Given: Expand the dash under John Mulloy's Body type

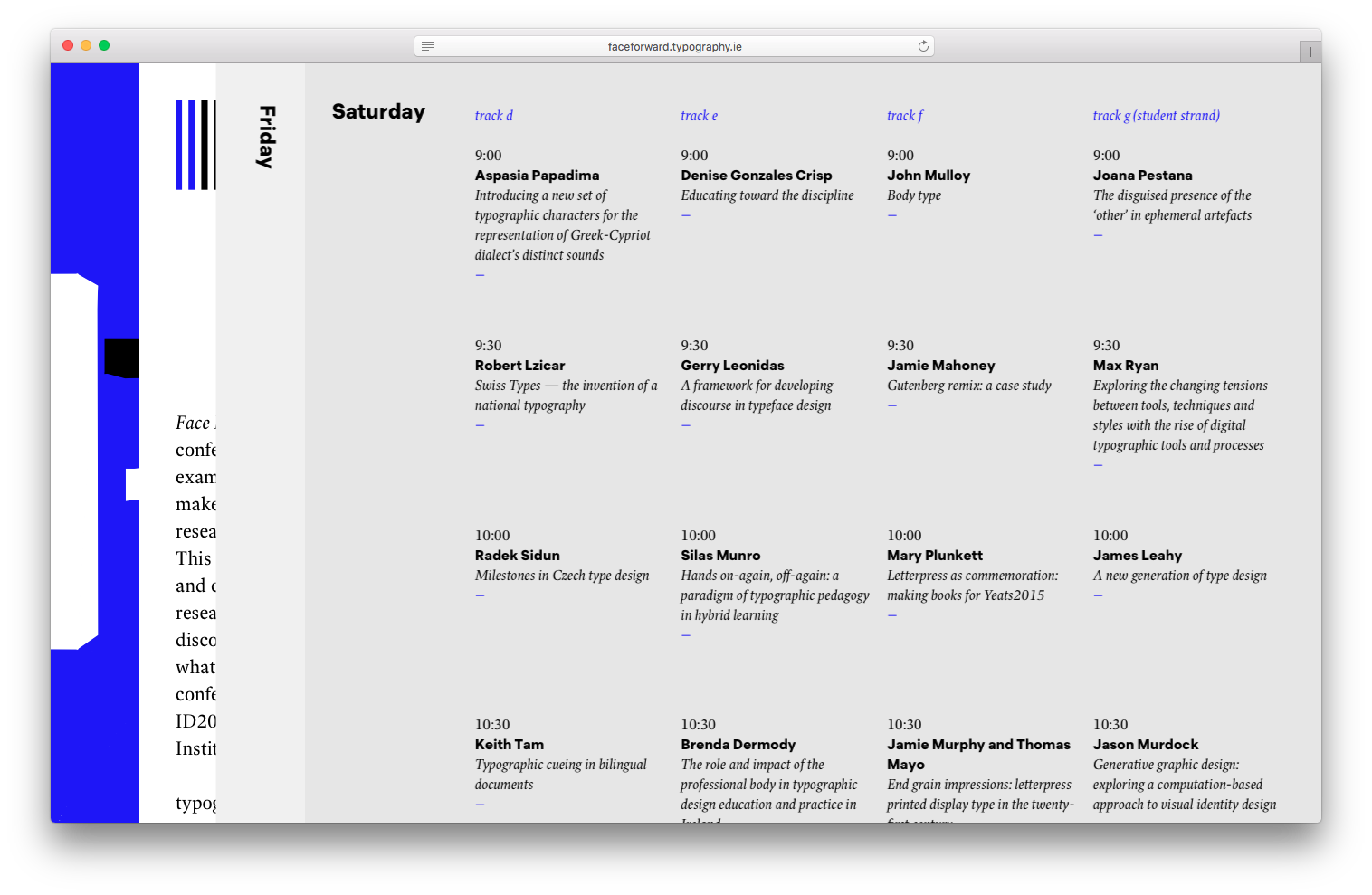Looking at the screenshot, I should click(892, 215).
